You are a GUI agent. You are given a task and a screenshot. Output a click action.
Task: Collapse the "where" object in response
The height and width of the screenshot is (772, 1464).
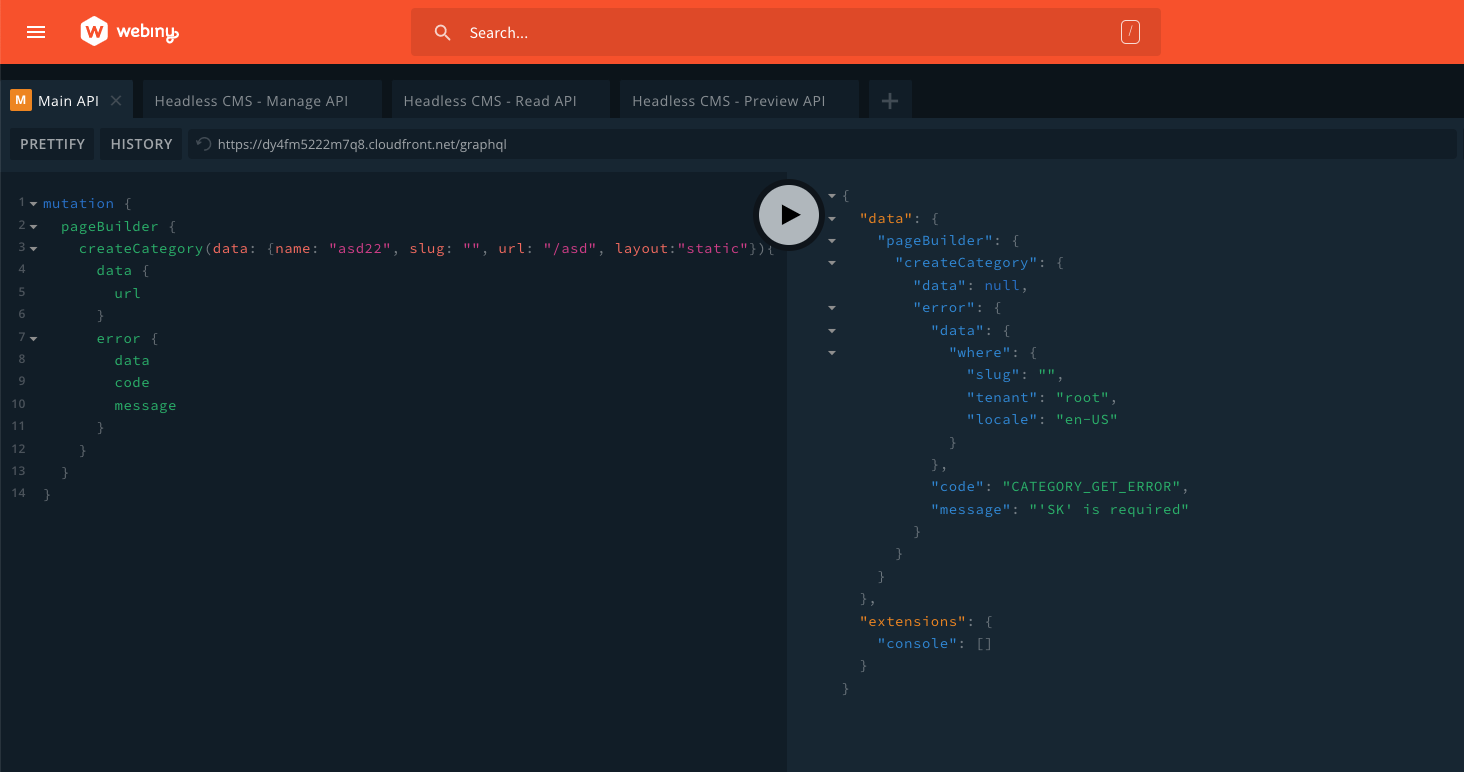click(832, 352)
